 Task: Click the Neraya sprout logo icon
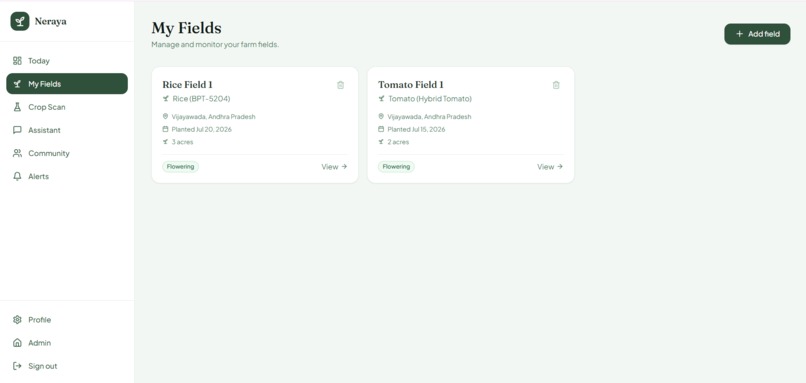click(x=20, y=21)
